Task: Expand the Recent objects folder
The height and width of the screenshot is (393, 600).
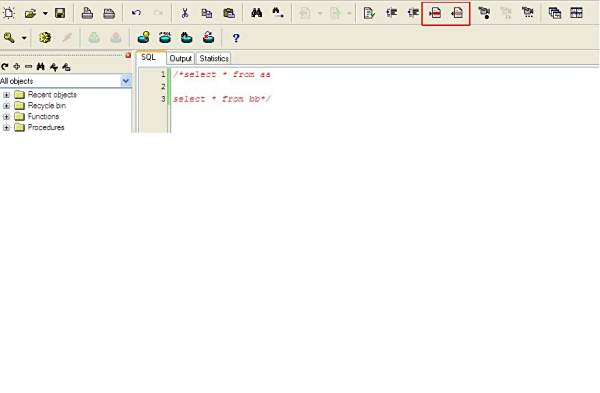Action: click(x=7, y=95)
